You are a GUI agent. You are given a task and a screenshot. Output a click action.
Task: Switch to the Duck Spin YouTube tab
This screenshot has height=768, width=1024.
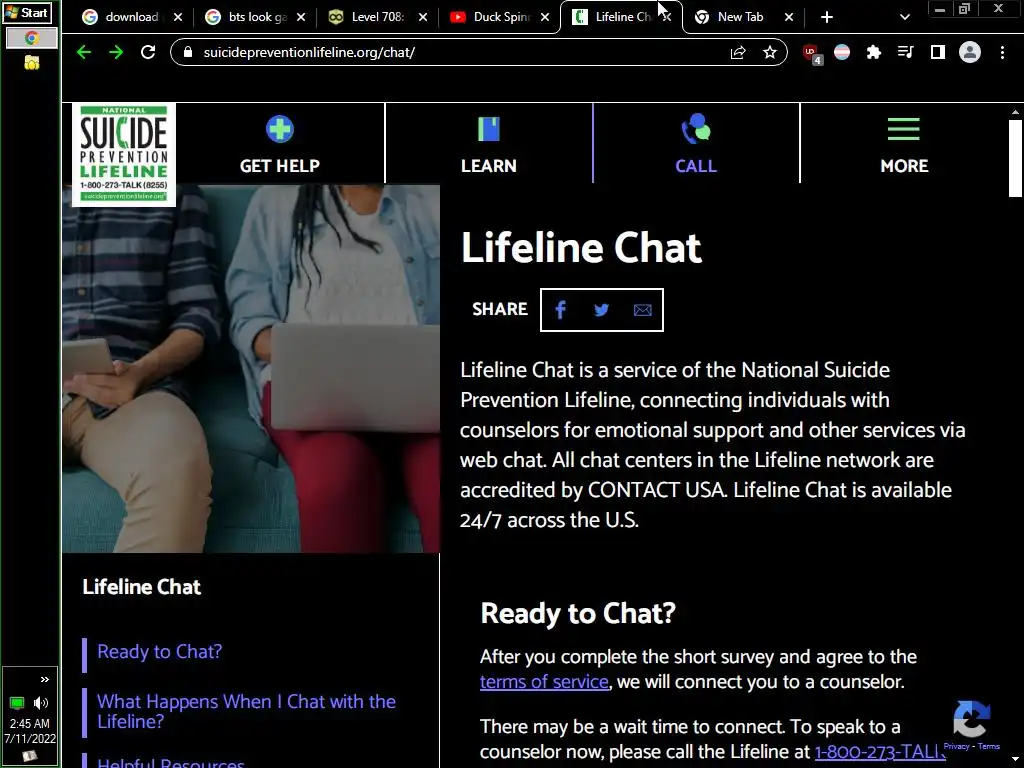pyautogui.click(x=501, y=17)
